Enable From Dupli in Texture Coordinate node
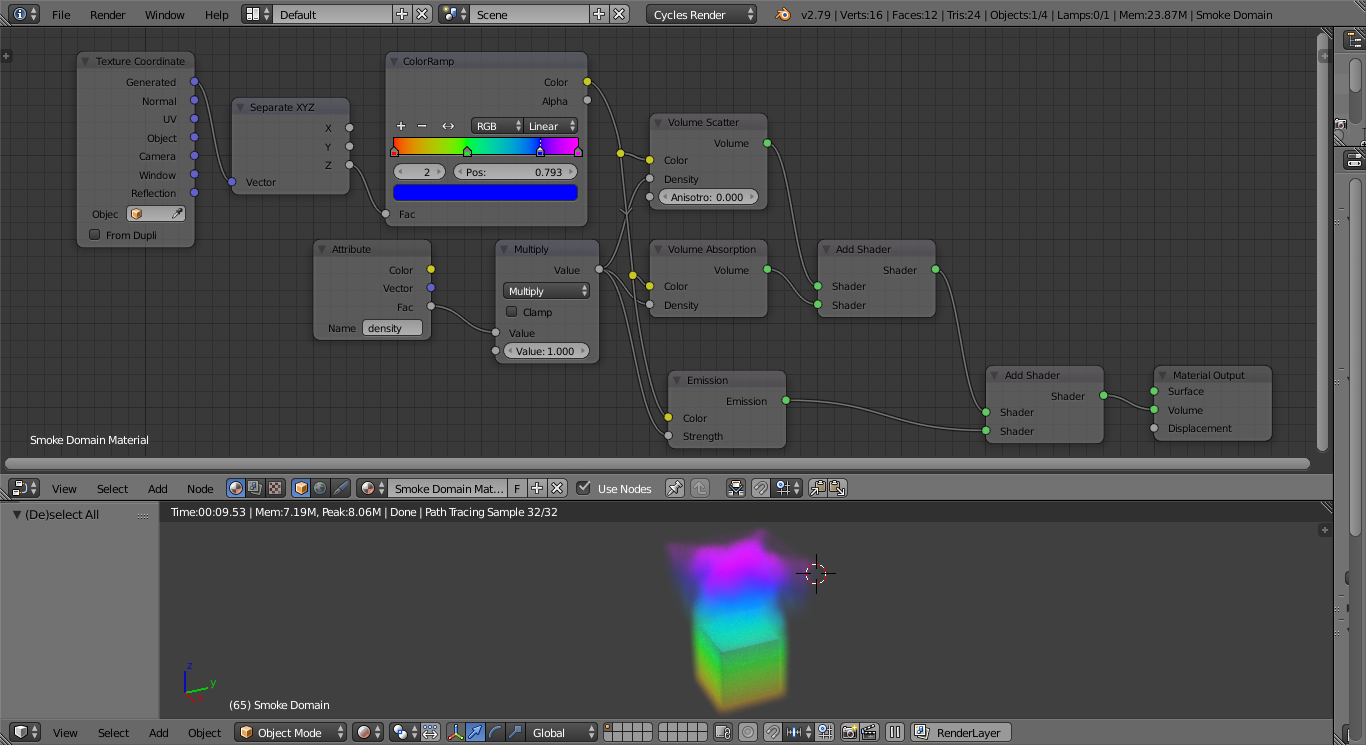 click(x=95, y=235)
